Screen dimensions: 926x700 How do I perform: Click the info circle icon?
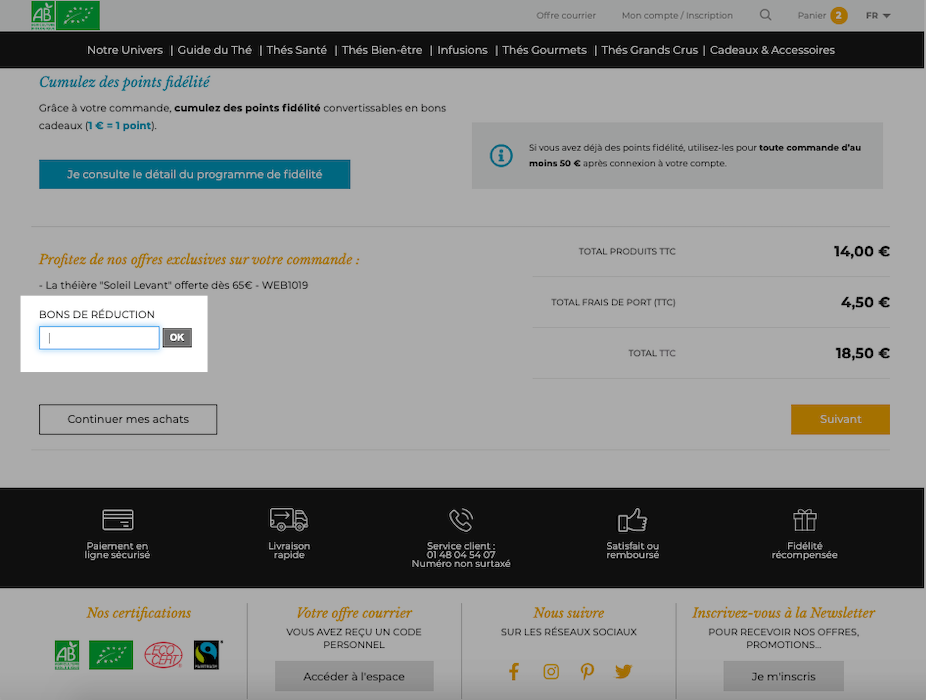[501, 156]
